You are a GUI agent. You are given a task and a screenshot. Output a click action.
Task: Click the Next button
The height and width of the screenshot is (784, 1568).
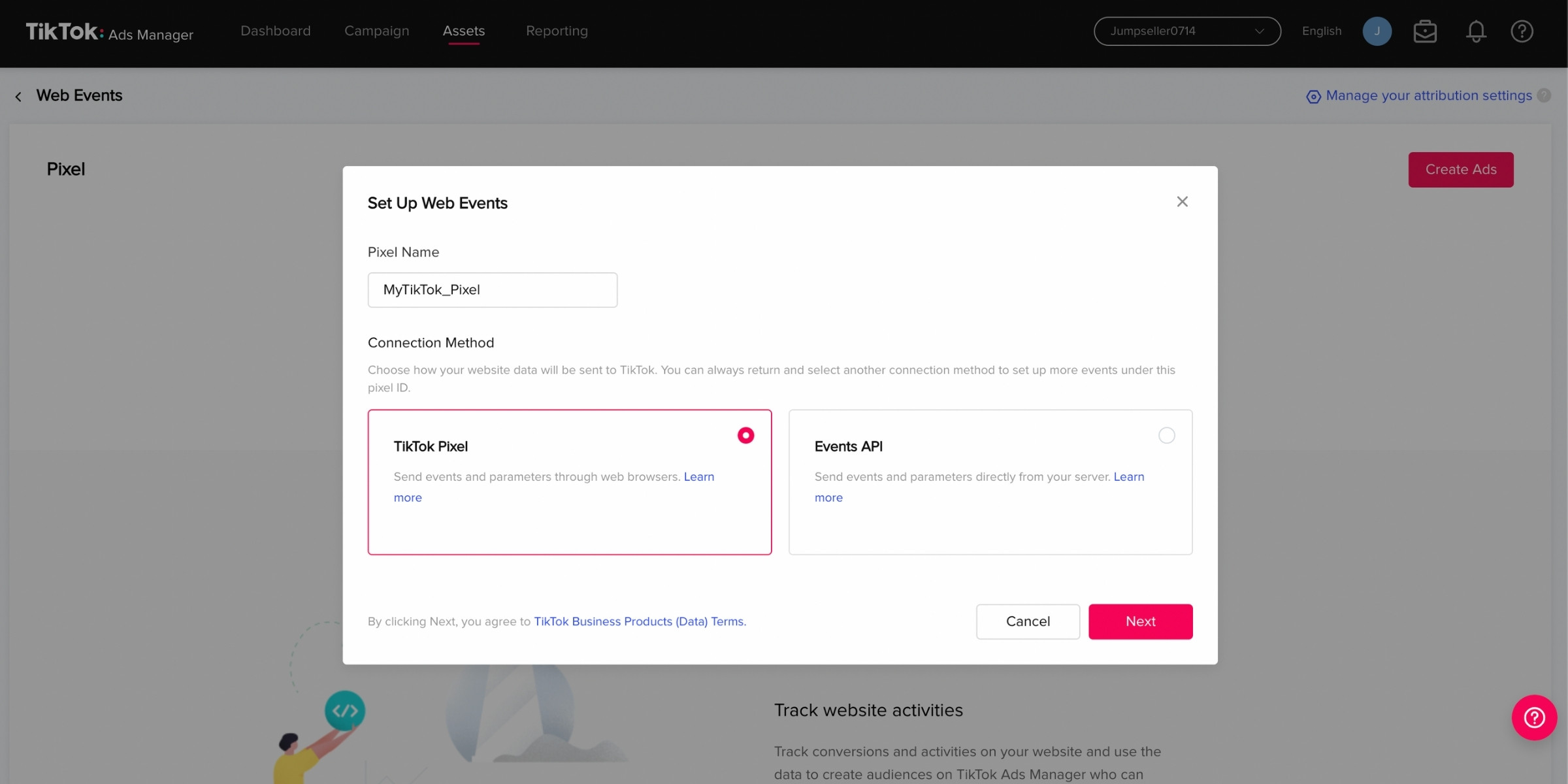1140,621
